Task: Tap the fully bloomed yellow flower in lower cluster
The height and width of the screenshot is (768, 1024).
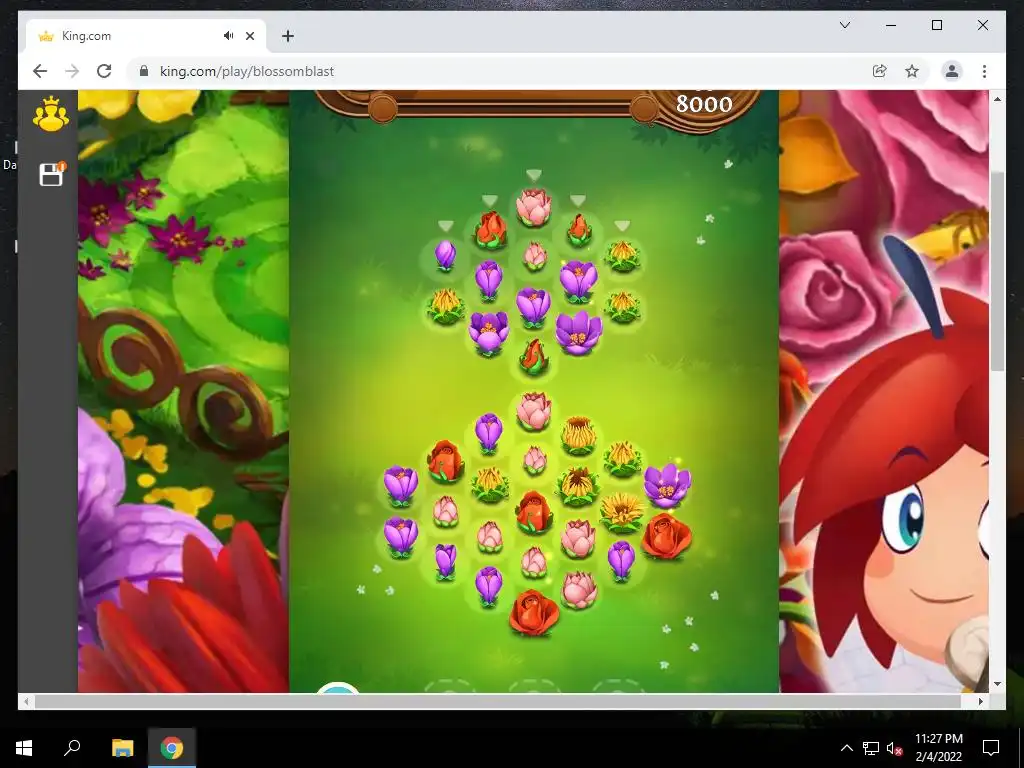Action: pyautogui.click(x=622, y=512)
